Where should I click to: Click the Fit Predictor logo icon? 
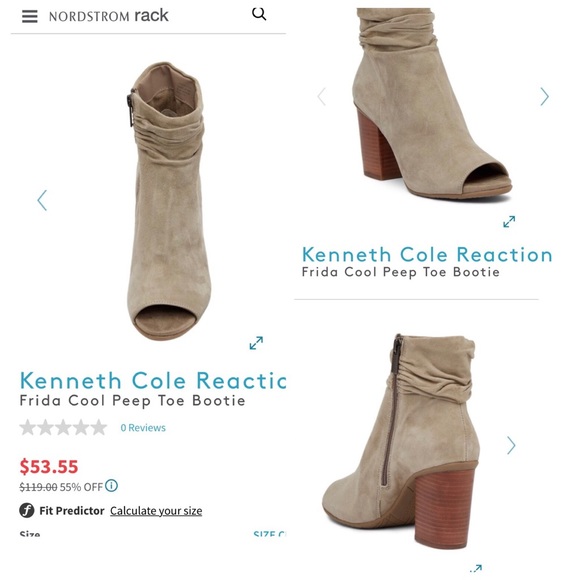pyautogui.click(x=27, y=510)
